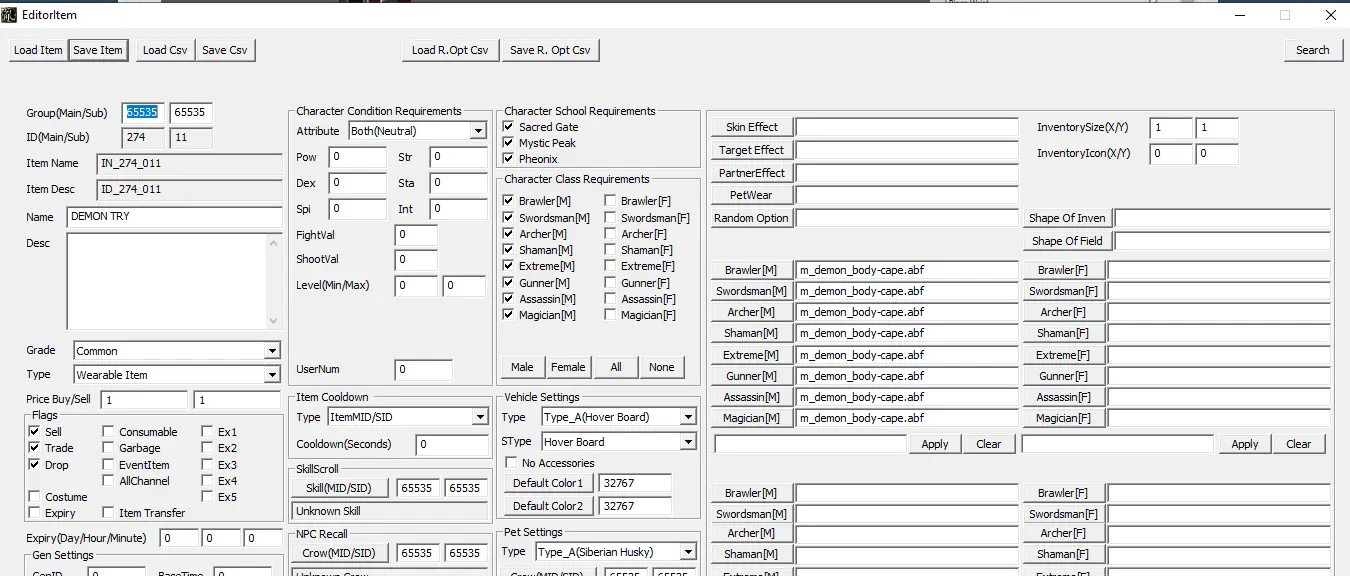1350x576 pixels.
Task: Expand the Grade dropdown showing Common
Action: pos(272,351)
